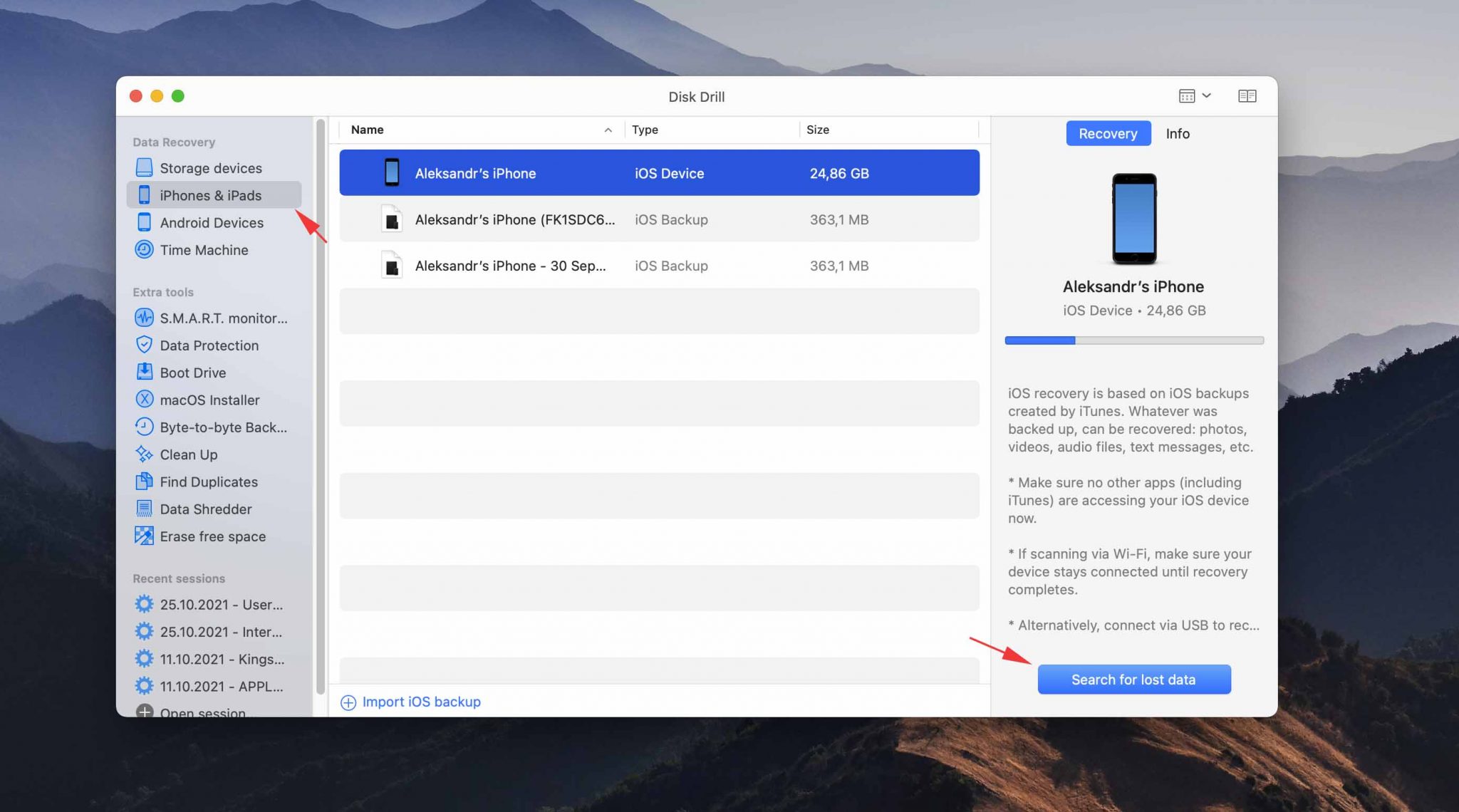Click the Android Devices icon

click(144, 222)
